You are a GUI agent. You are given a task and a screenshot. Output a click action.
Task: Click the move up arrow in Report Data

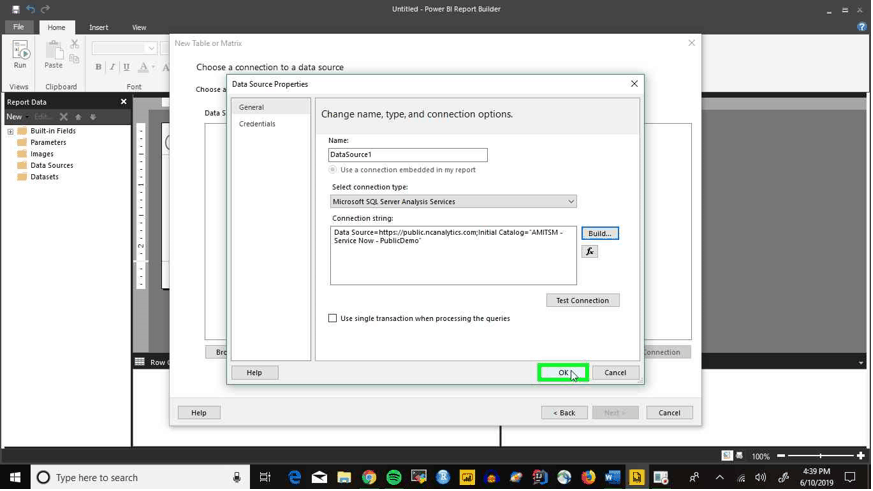79,117
